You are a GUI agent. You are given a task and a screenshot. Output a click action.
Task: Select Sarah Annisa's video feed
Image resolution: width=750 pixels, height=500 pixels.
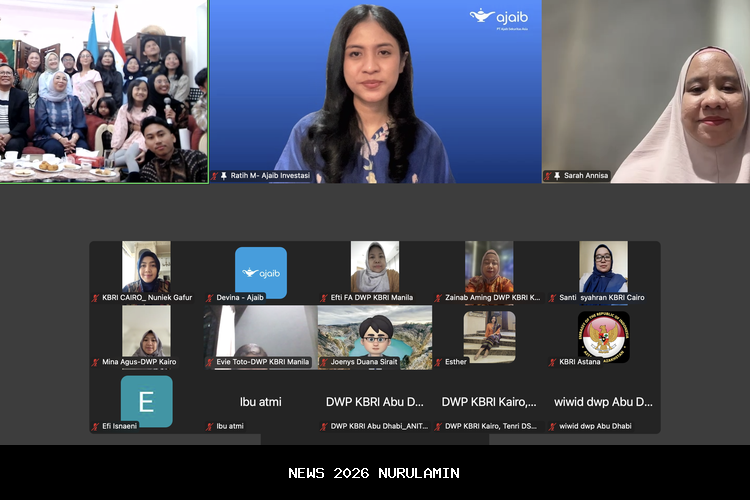coord(646,91)
